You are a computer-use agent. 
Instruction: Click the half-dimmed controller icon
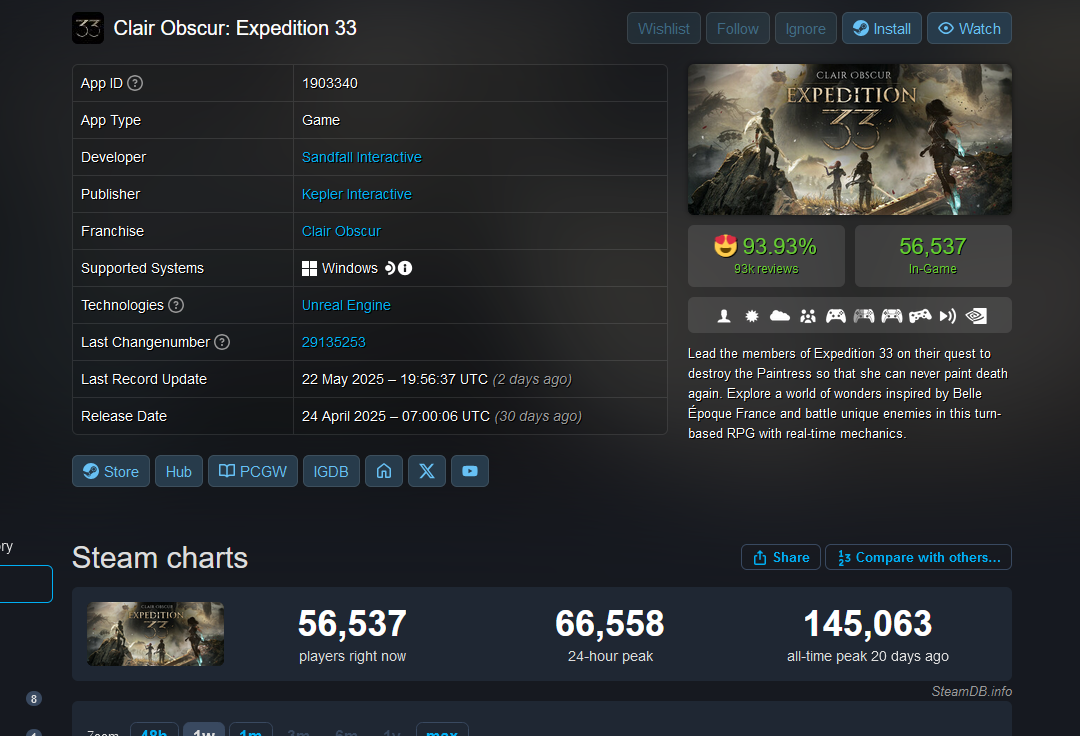(x=864, y=316)
